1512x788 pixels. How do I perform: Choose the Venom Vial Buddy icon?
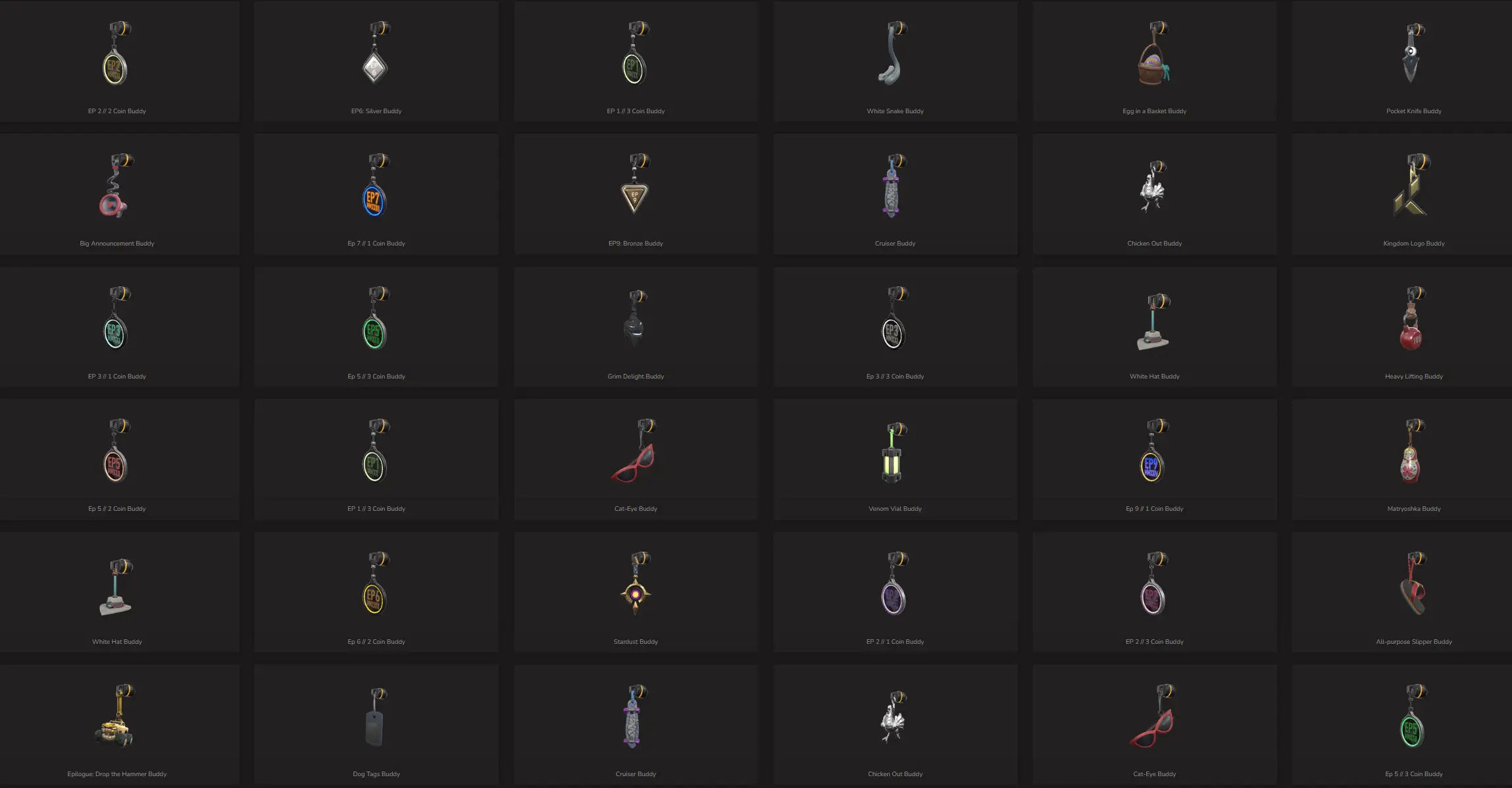[x=894, y=454]
